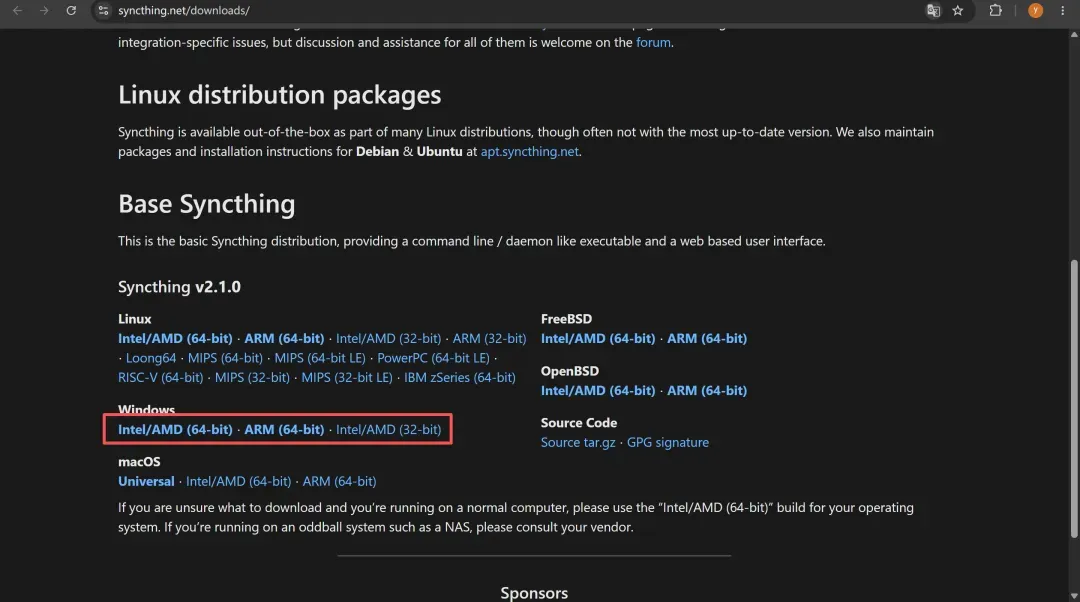Click the scrollbar up arrow
Screen dimensions: 1080x602
[x=1074, y=34]
